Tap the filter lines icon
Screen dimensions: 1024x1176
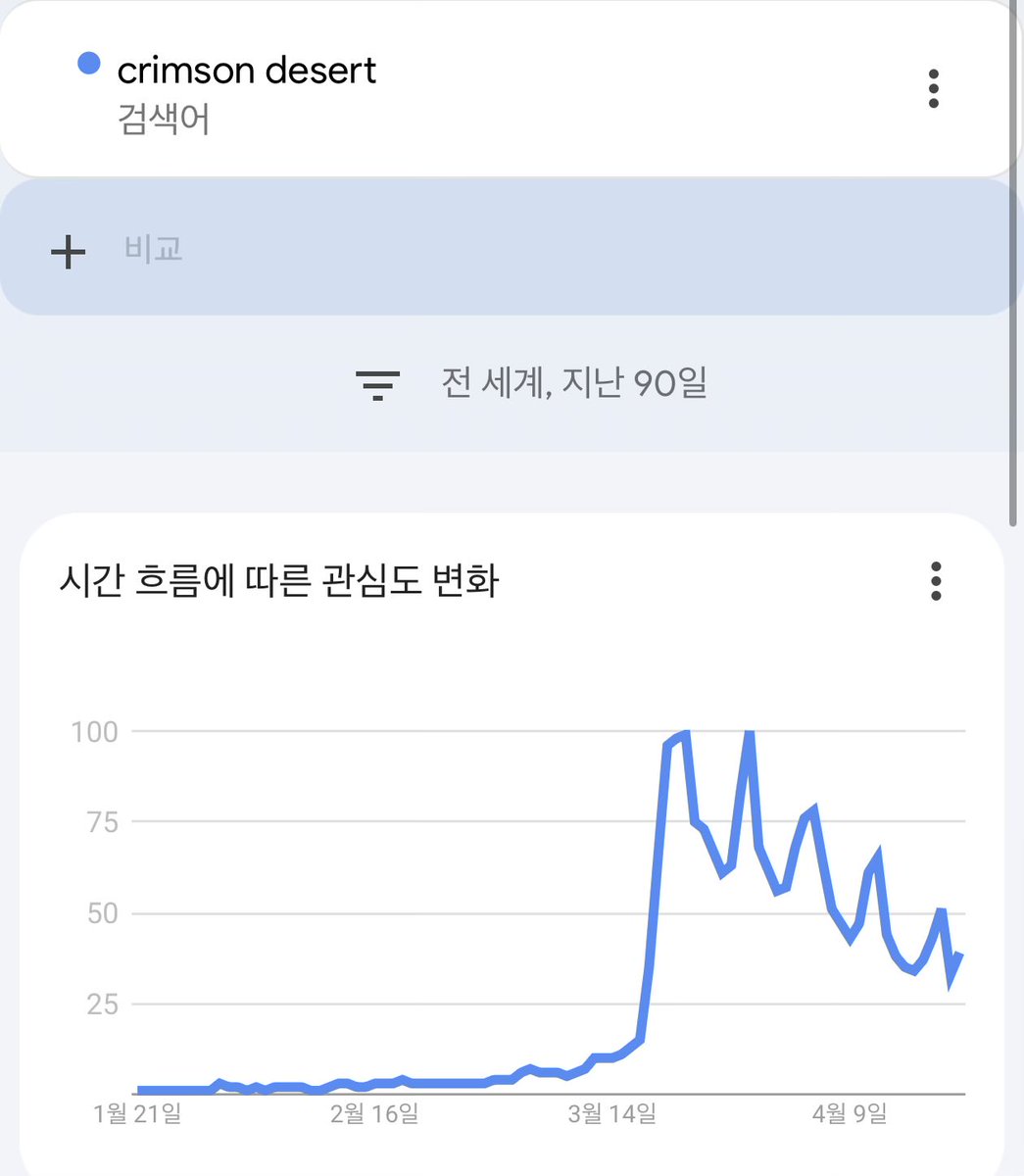point(377,385)
